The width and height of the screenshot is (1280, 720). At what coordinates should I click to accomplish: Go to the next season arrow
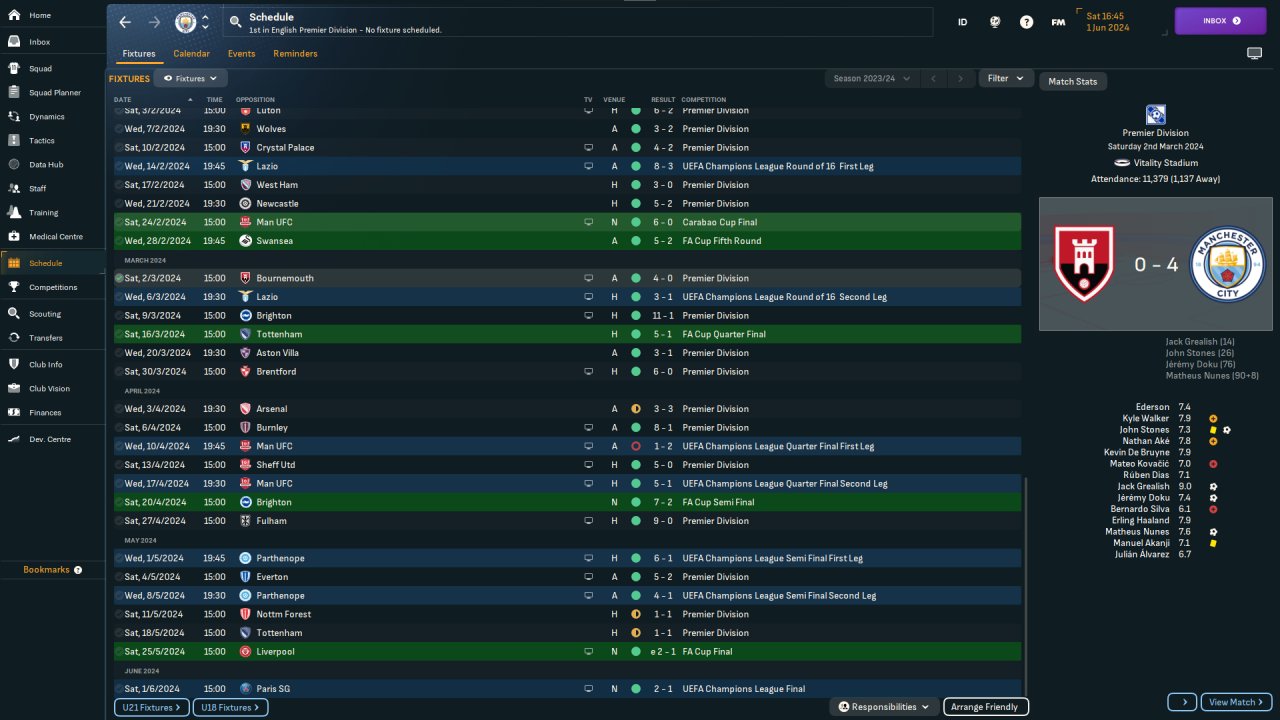[961, 78]
